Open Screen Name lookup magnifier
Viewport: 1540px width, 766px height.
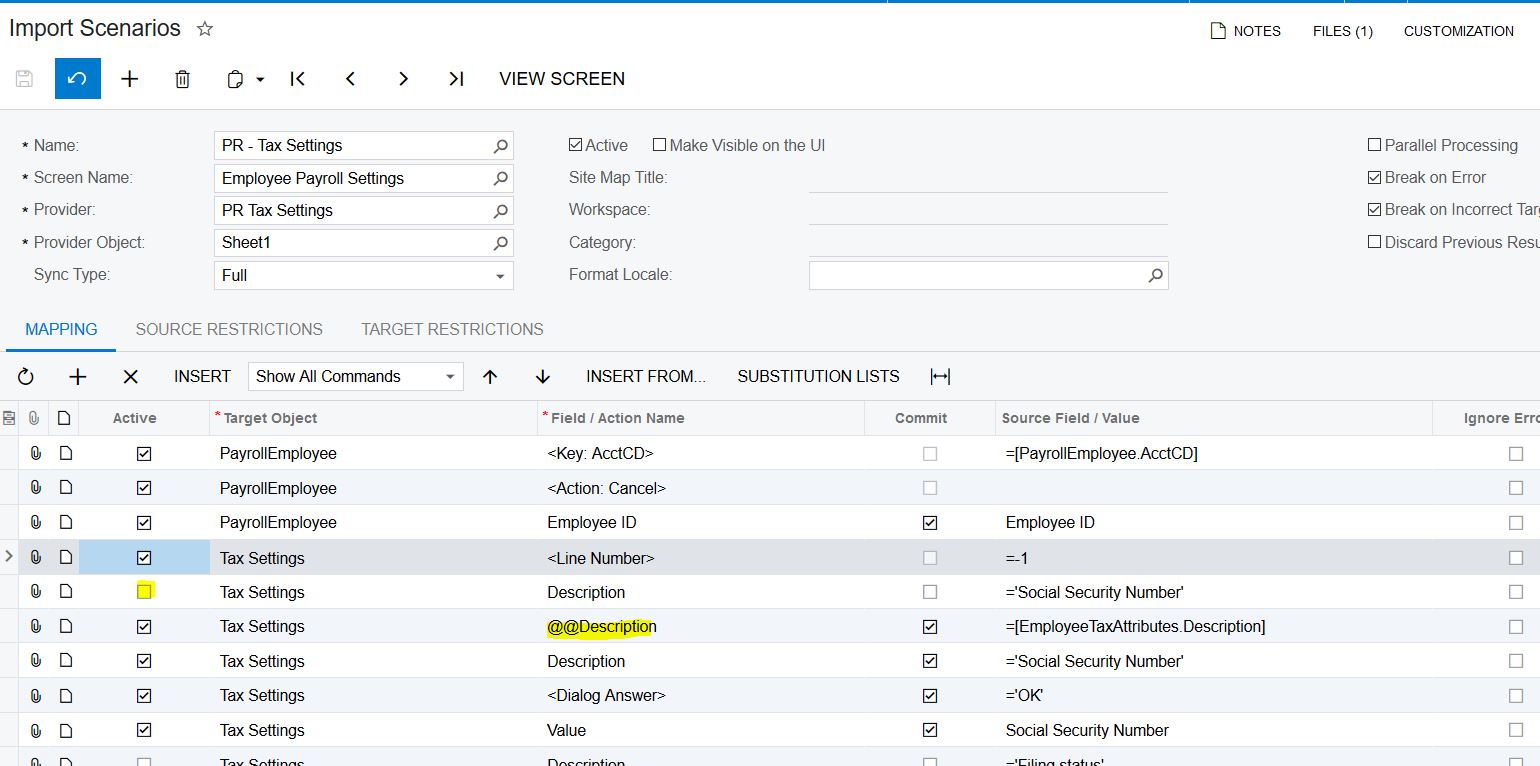point(501,179)
